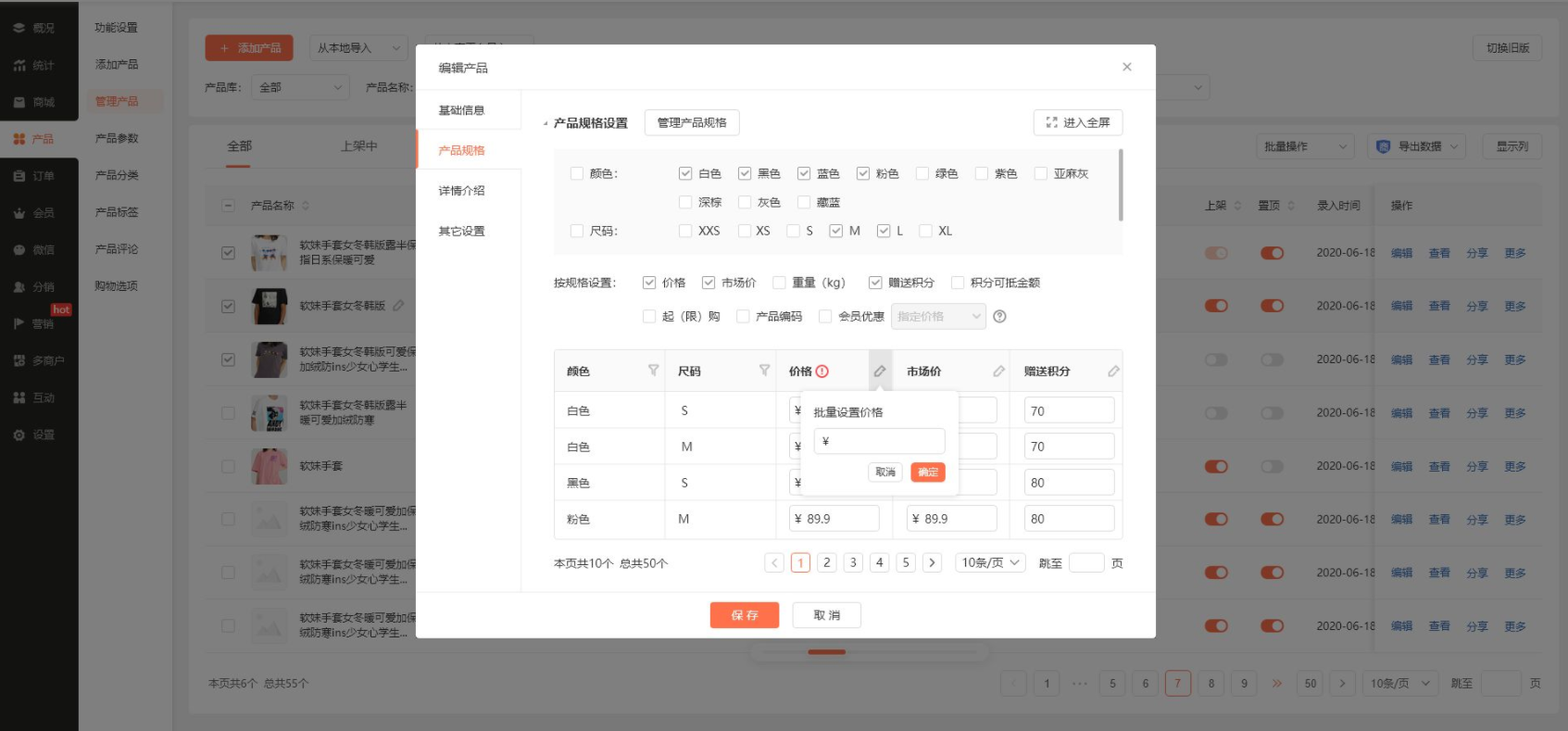
Task: Toggle the 上架 switch for 软妹手套女冬韩版
Action: point(1216,306)
